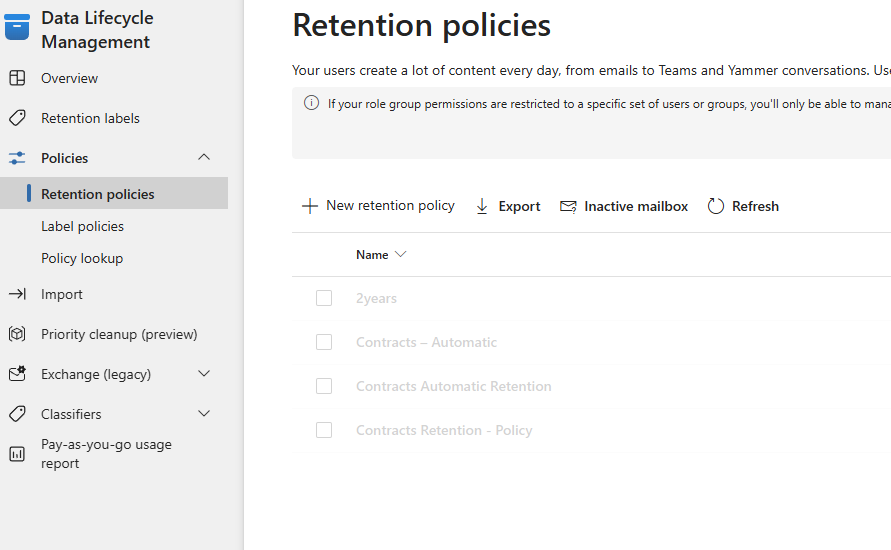Go to Policy lookup page
This screenshot has height=550, width=891.
[x=82, y=258]
